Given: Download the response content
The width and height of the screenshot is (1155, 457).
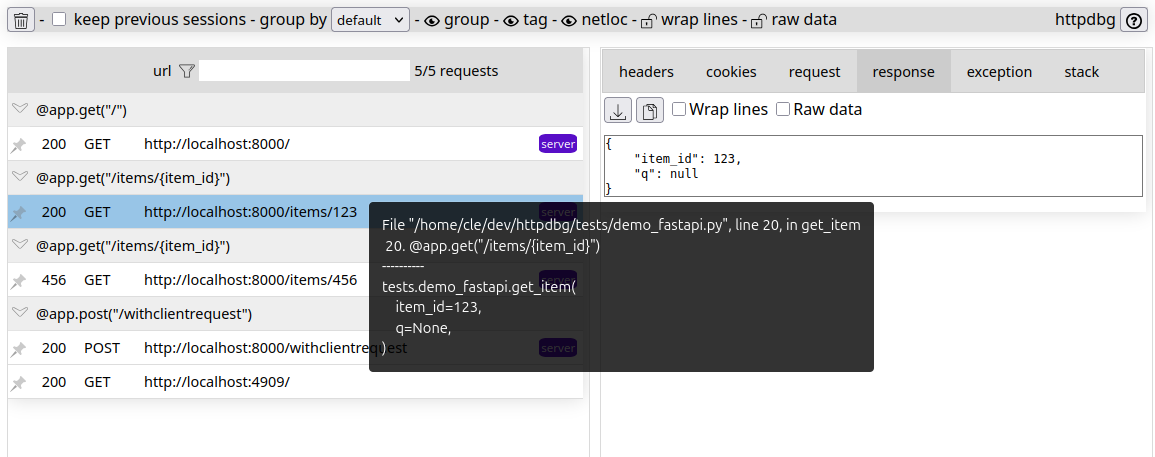Looking at the screenshot, I should point(618,111).
